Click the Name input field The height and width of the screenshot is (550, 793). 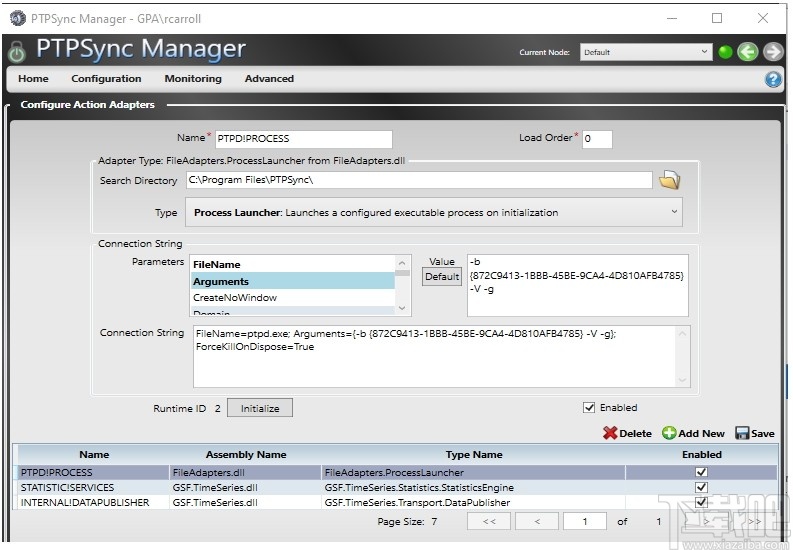(303, 139)
